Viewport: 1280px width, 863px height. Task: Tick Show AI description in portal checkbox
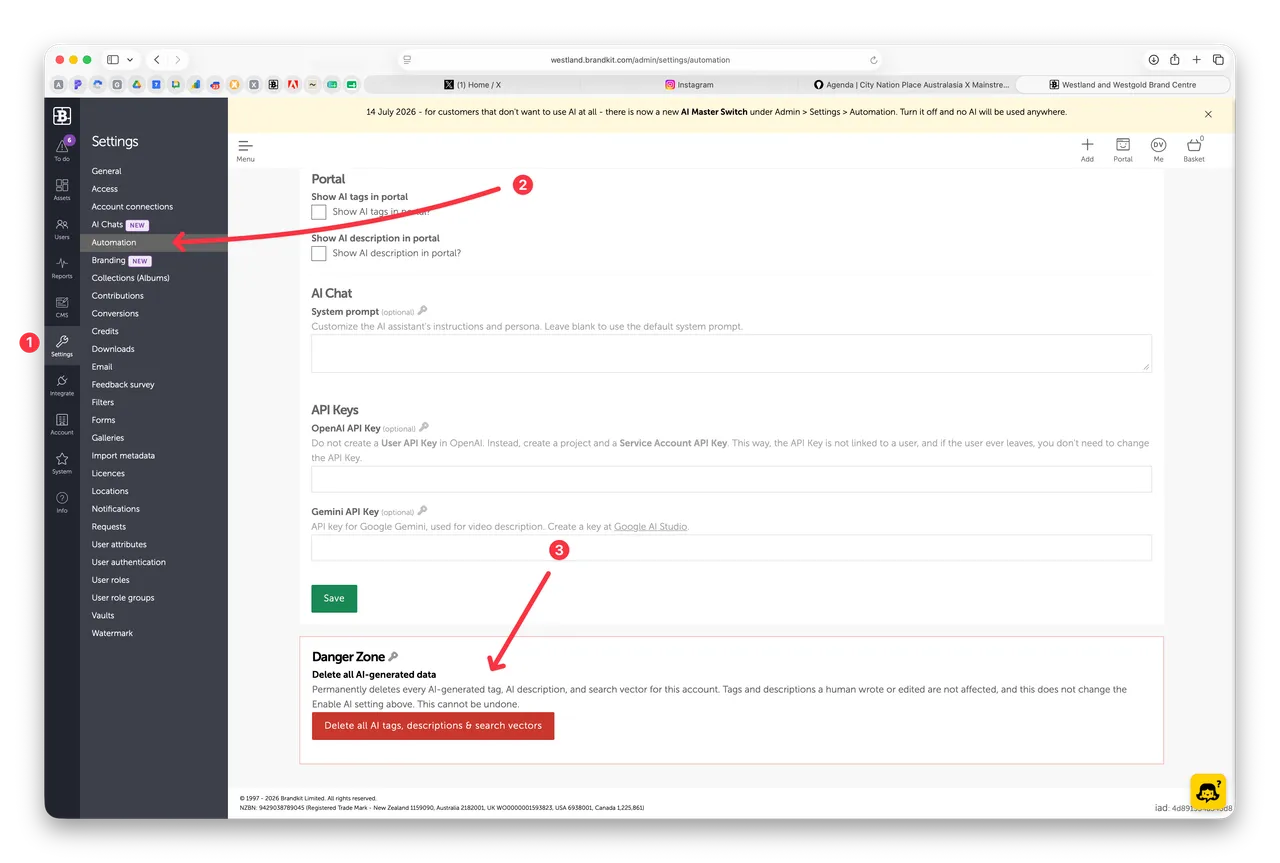pyautogui.click(x=319, y=253)
